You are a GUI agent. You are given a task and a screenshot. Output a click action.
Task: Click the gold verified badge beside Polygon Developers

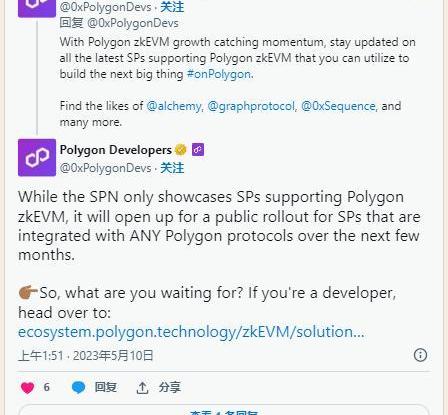181,150
